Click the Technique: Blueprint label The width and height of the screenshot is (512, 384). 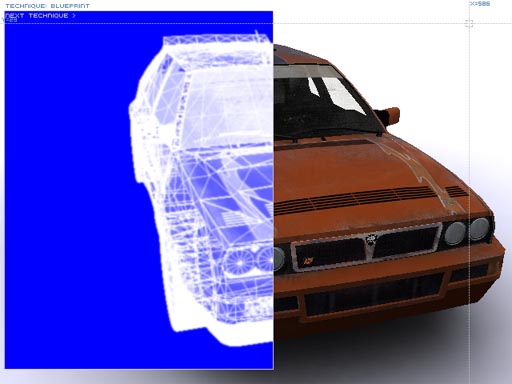(x=48, y=6)
